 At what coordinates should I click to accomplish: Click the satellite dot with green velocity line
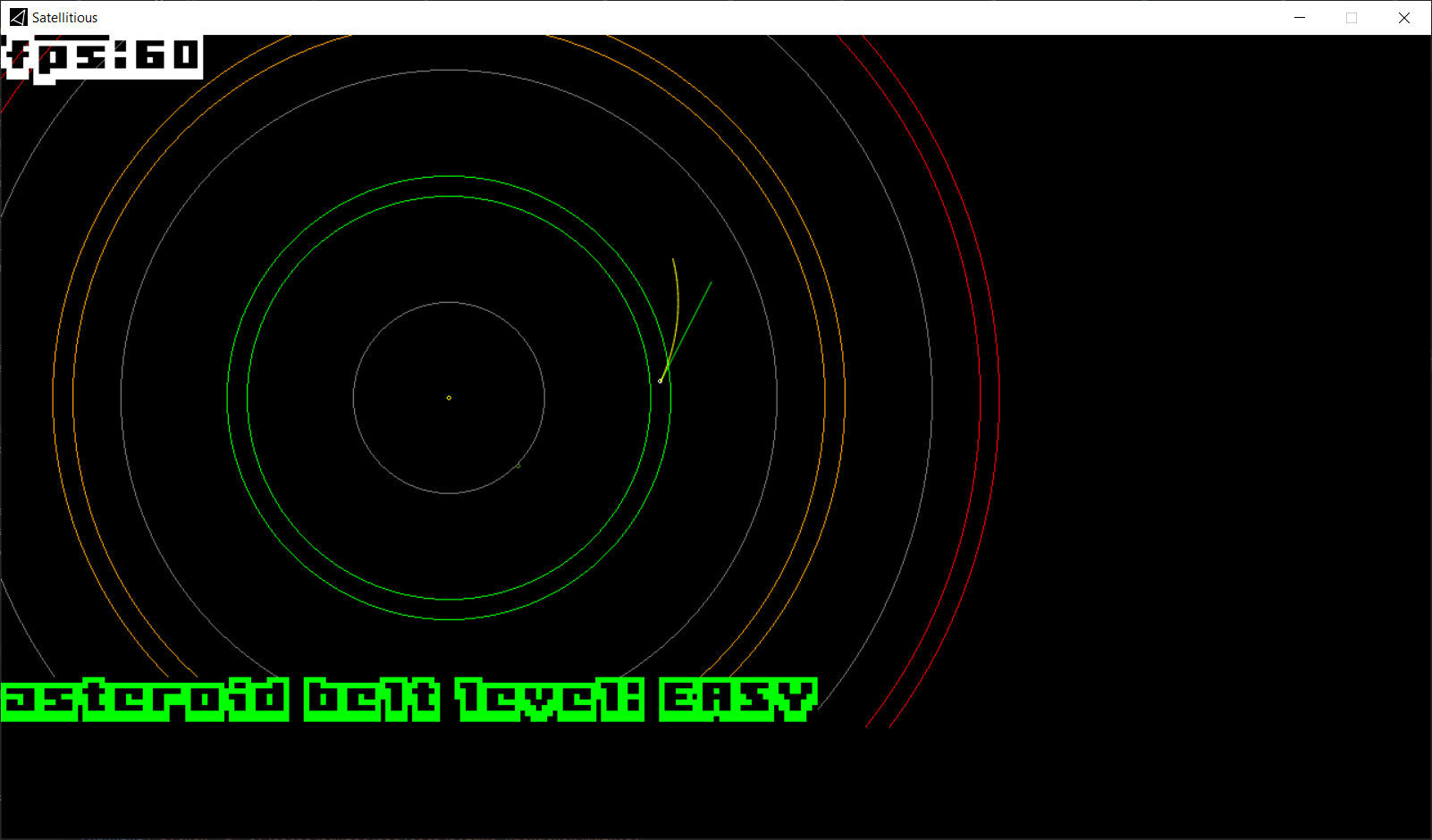(661, 381)
